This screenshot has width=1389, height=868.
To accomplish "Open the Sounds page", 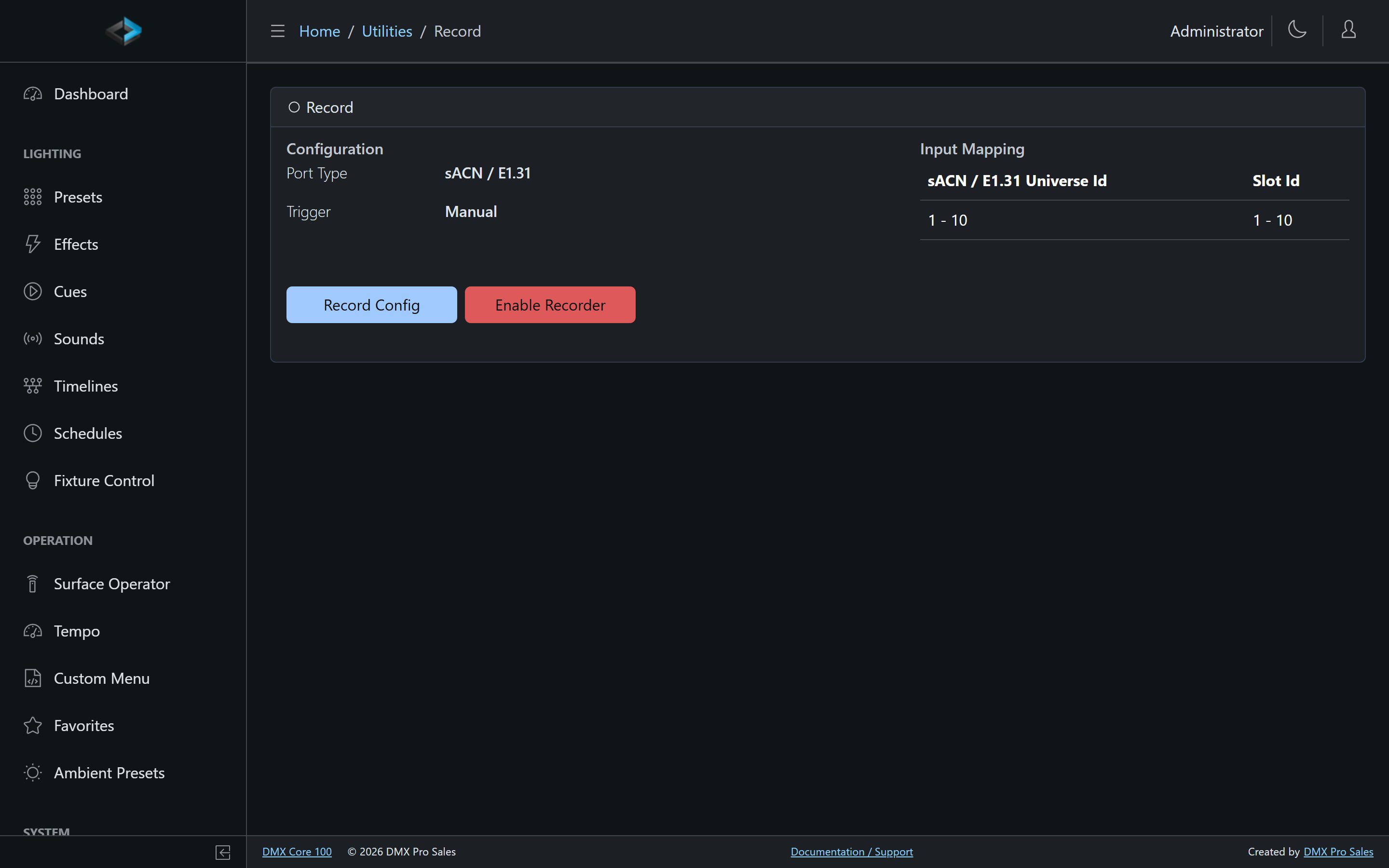I will 123,339.
